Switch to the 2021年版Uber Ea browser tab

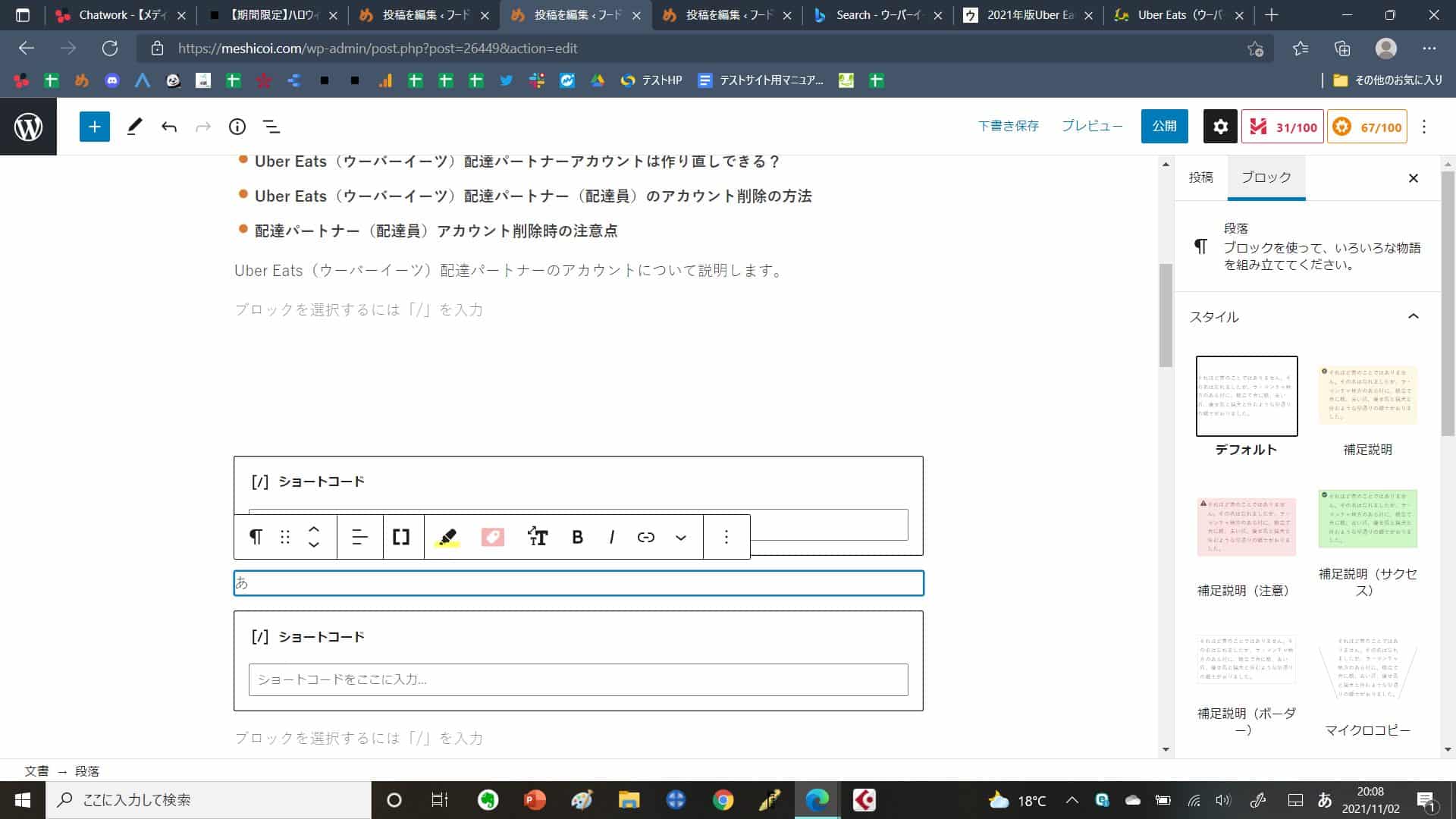point(1030,15)
